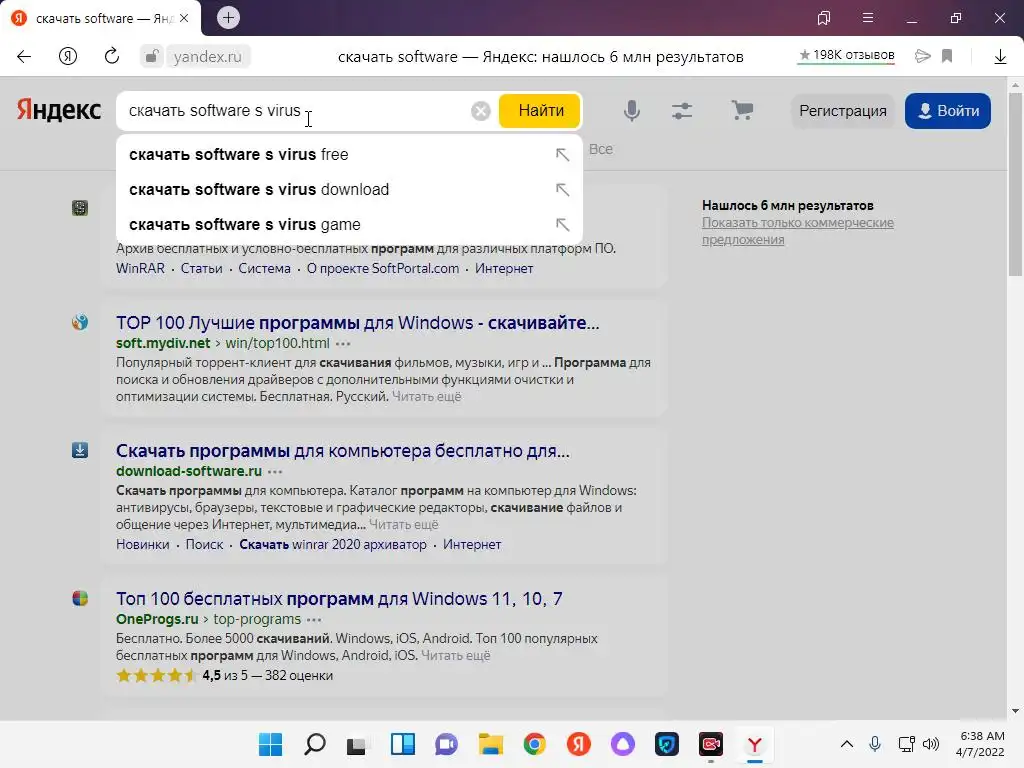1024x768 pixels.
Task: Select suggestion 'скачать software s virus download'
Action: 349,189
